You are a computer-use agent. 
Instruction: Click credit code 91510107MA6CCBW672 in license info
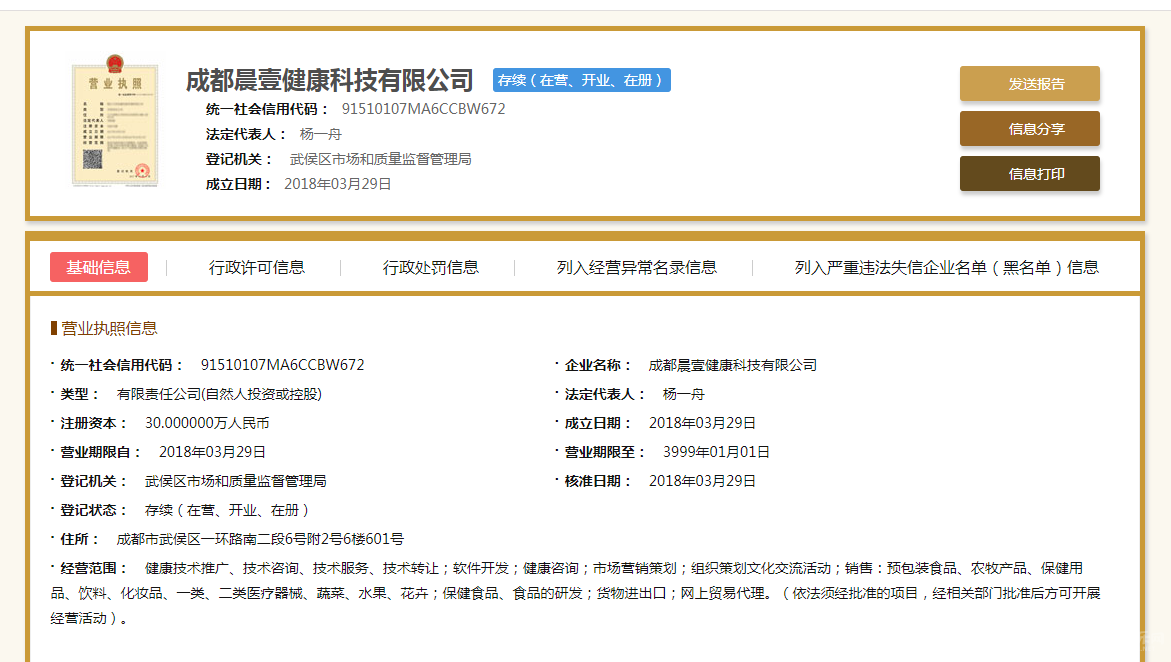point(282,365)
